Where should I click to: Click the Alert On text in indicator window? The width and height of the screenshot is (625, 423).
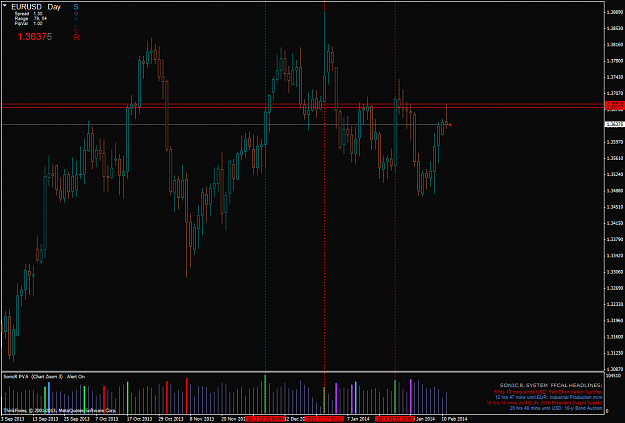tap(76, 377)
